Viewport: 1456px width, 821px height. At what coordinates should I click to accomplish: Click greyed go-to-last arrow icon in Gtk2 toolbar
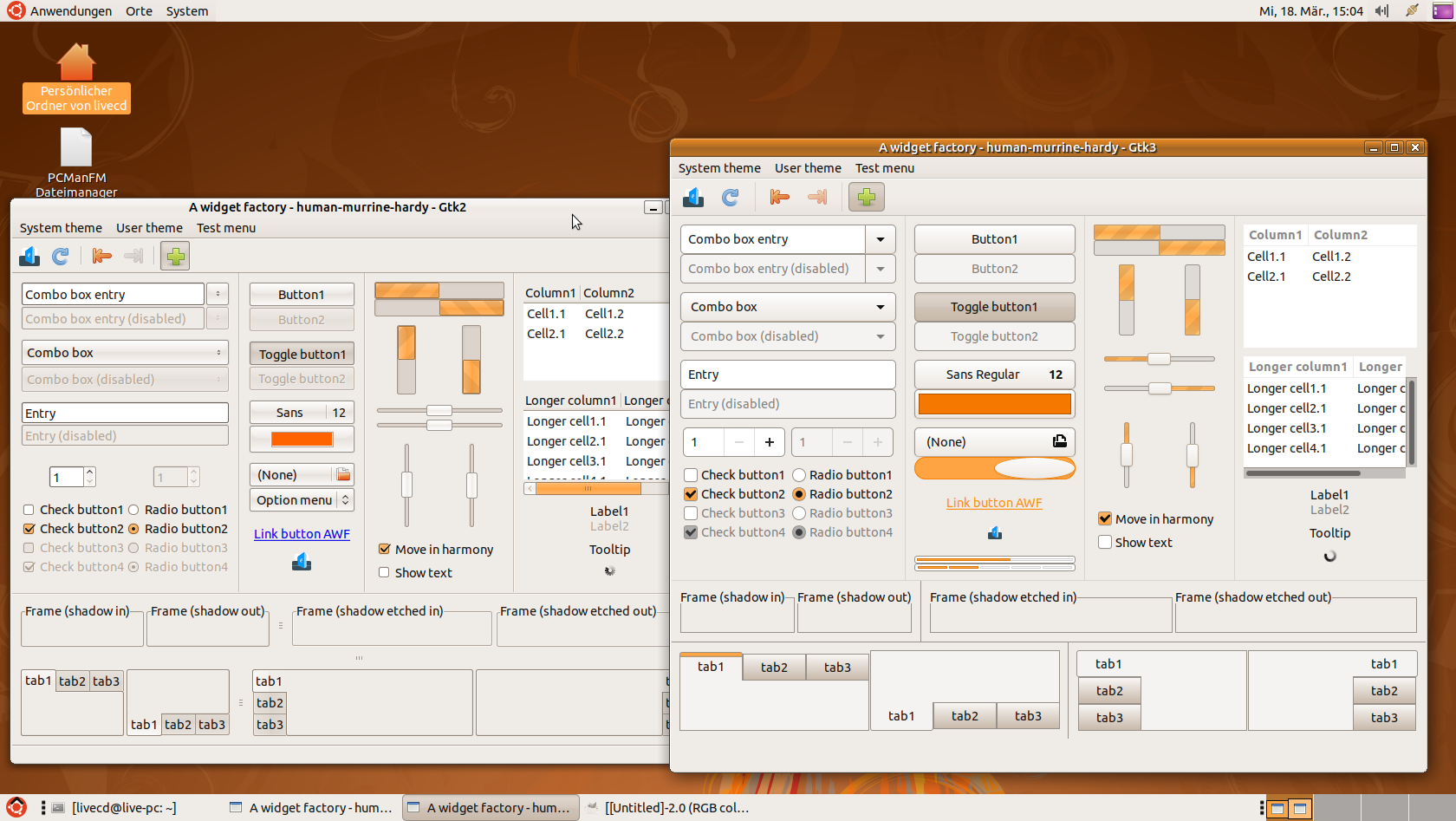click(133, 256)
